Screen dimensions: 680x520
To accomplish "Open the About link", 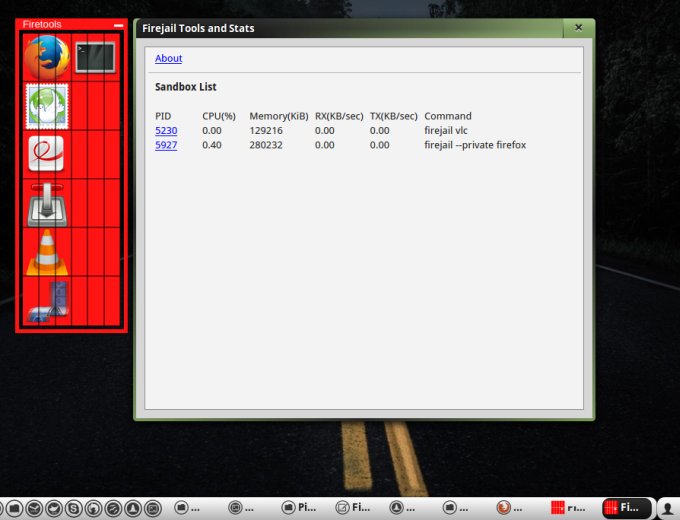I will coord(169,58).
